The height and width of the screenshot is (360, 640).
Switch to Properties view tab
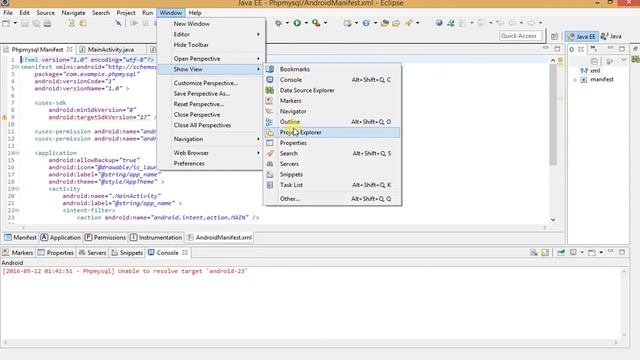pos(56,253)
